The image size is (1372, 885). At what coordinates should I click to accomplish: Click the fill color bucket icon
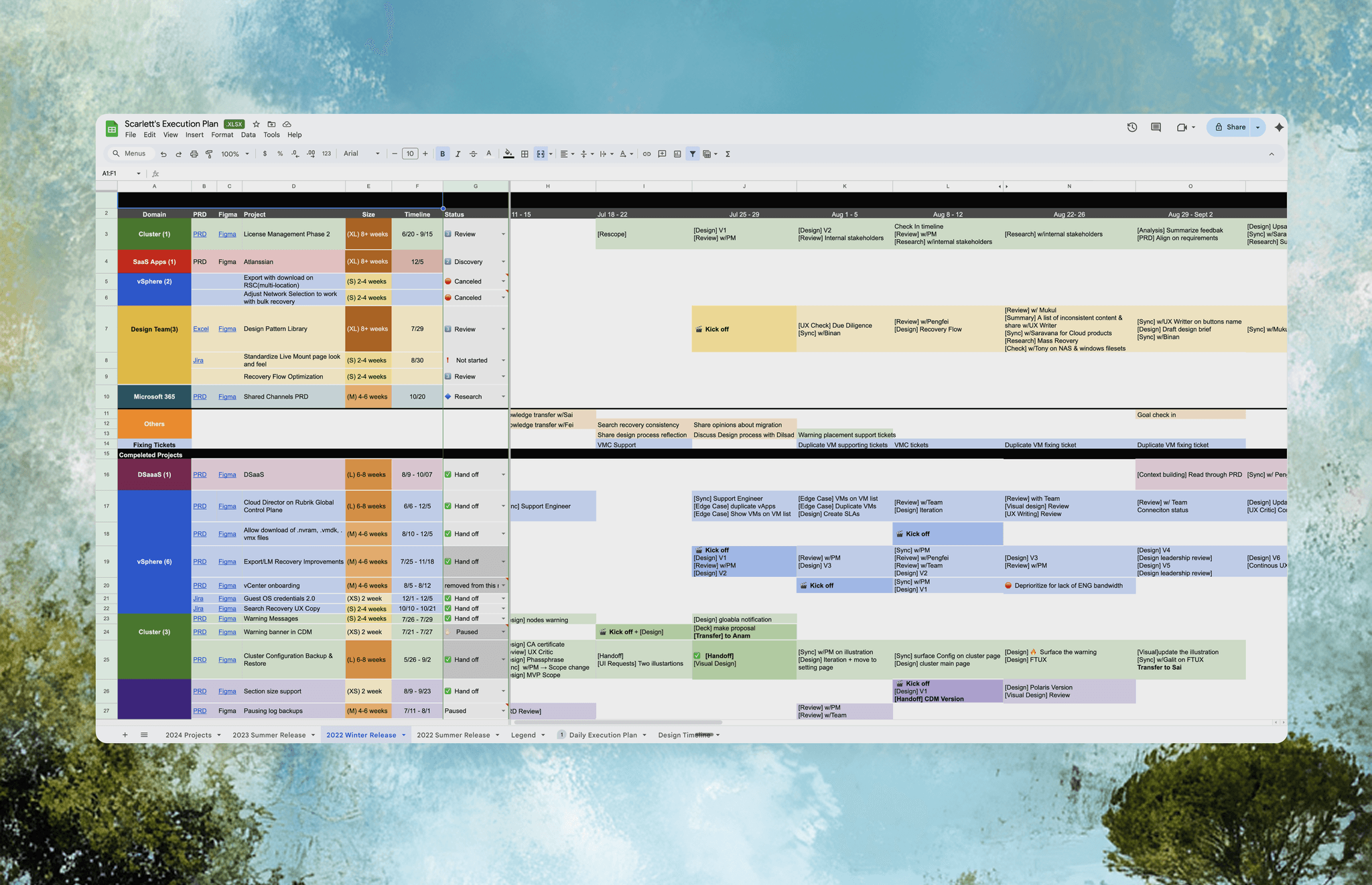pos(508,154)
